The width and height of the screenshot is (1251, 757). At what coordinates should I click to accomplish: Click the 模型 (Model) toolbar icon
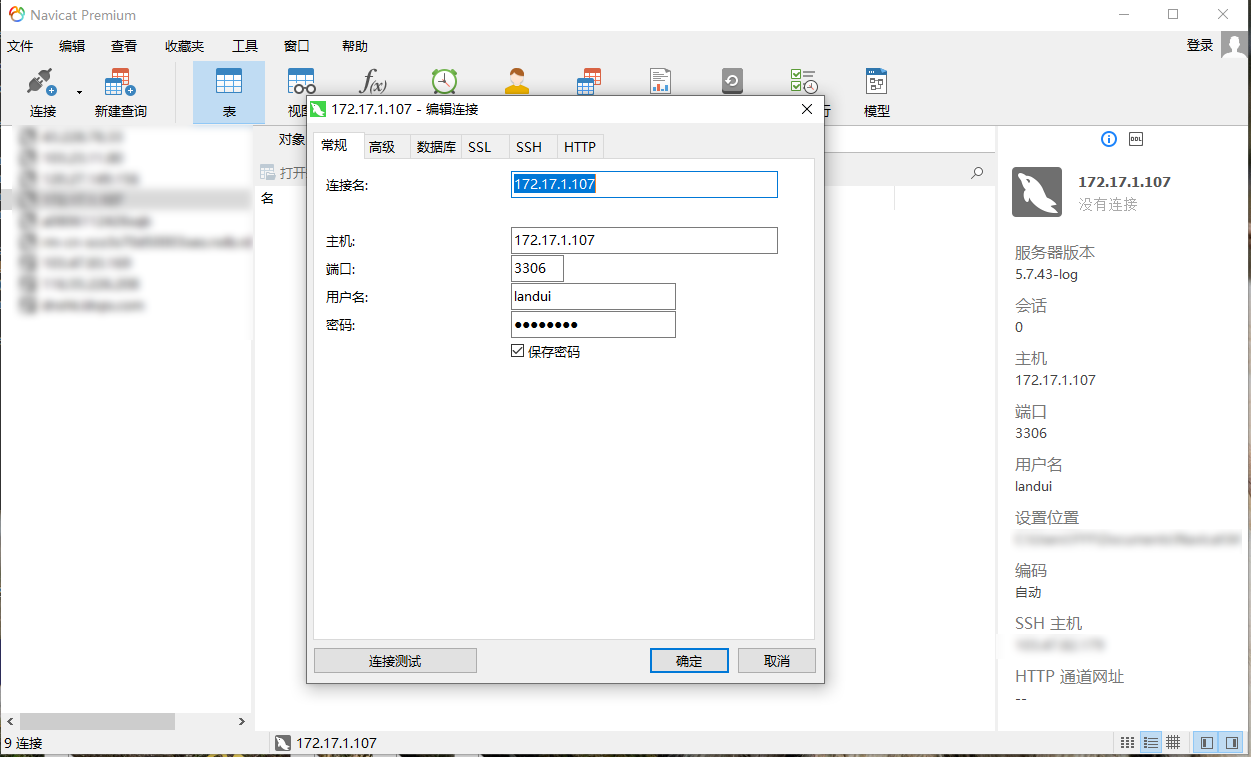(x=876, y=92)
